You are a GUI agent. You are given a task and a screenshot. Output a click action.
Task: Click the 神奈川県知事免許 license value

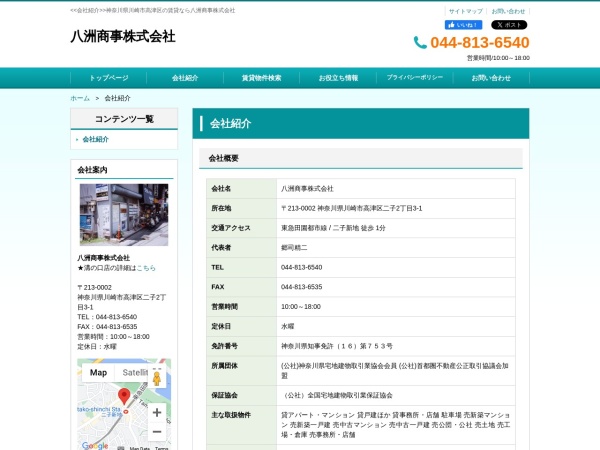[337, 346]
